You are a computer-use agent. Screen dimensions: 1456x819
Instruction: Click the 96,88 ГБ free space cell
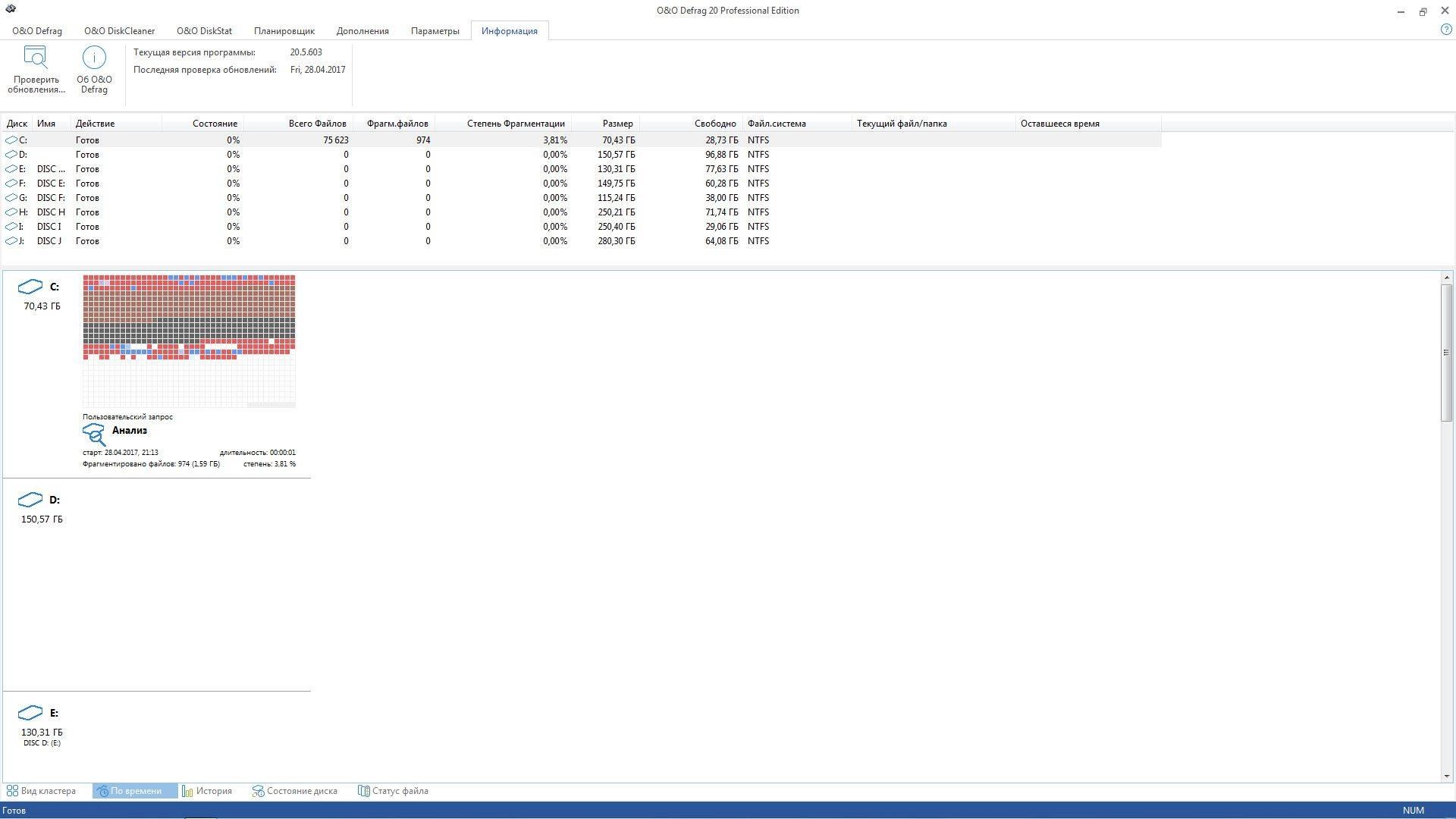[x=721, y=155]
